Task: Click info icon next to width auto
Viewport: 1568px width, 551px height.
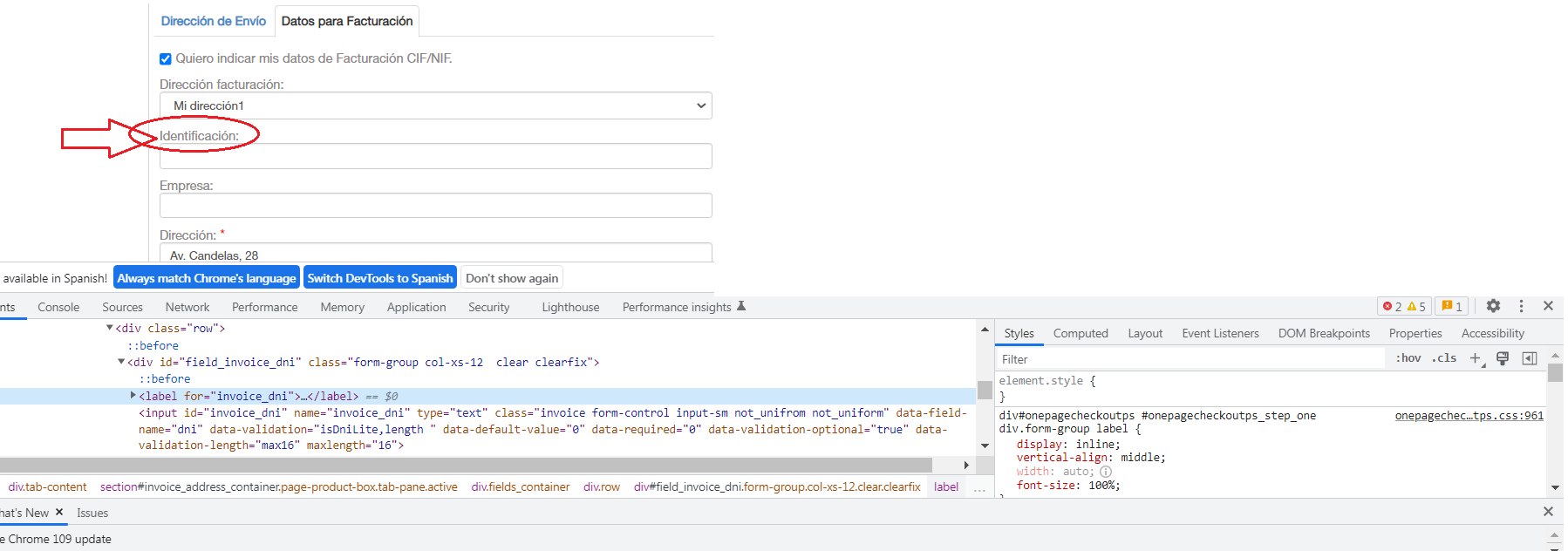Action: (1106, 472)
